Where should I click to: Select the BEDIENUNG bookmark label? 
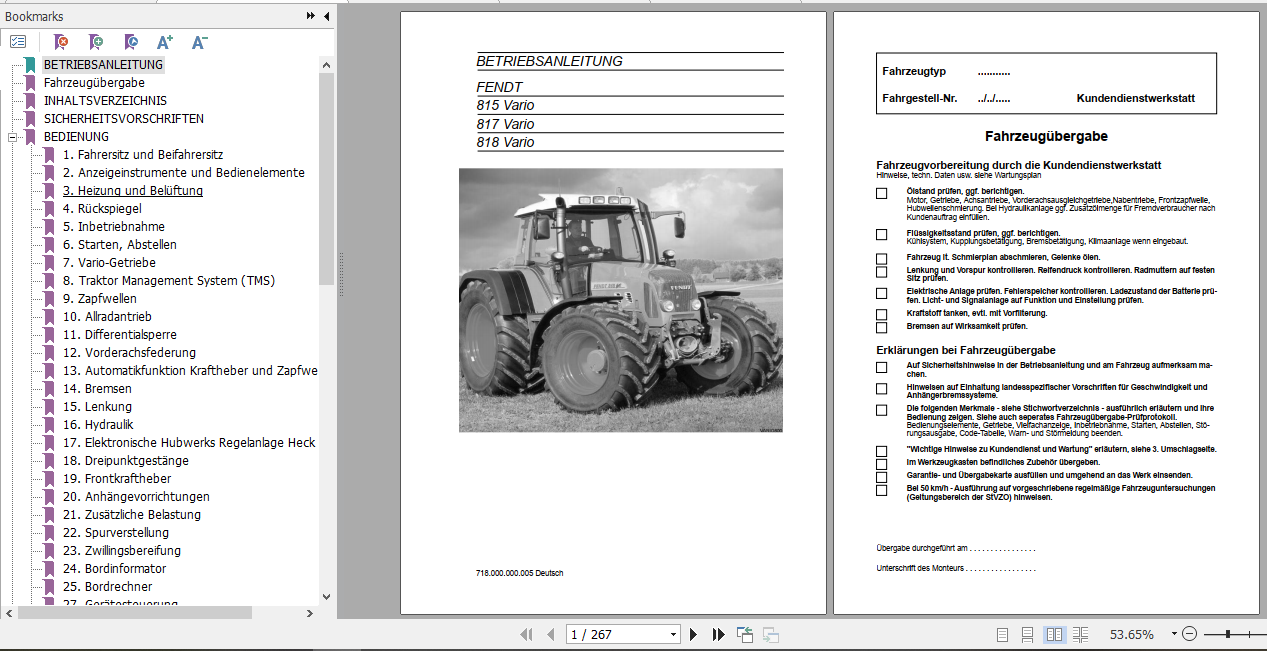pyautogui.click(x=76, y=137)
